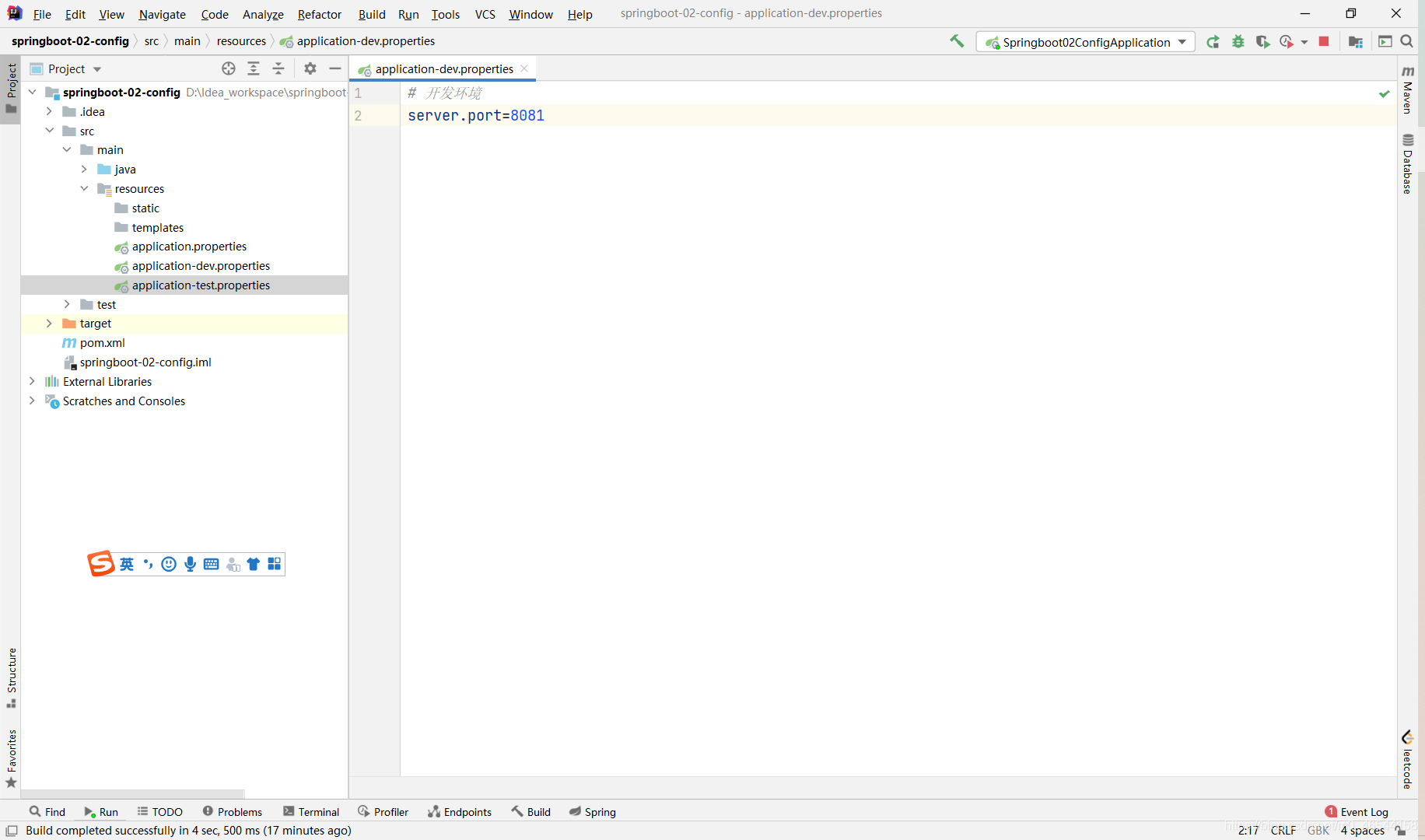Open the Sogou toolbox grid icon
Viewport: 1425px width, 840px height.
pos(275,564)
